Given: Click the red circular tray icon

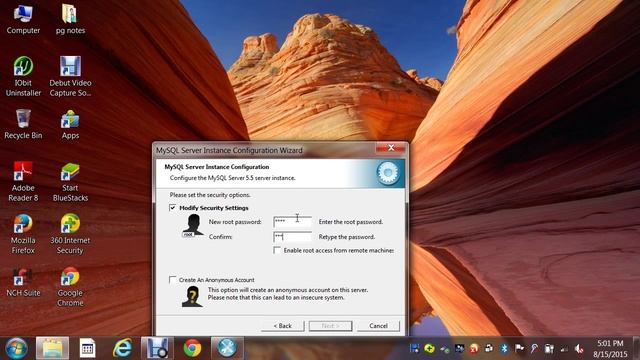Looking at the screenshot, I should coord(474,348).
